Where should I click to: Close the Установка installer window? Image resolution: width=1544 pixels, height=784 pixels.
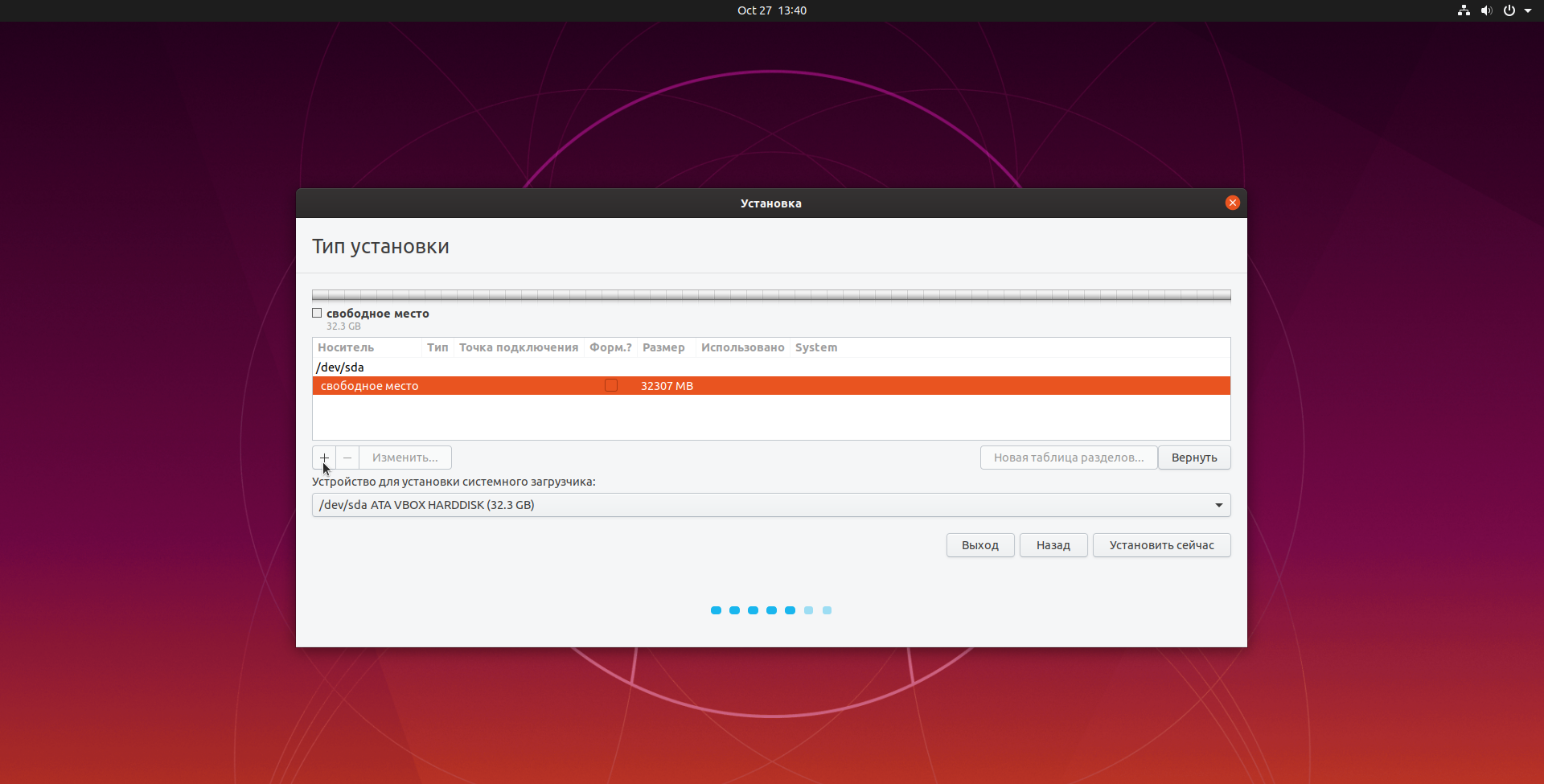click(x=1232, y=203)
